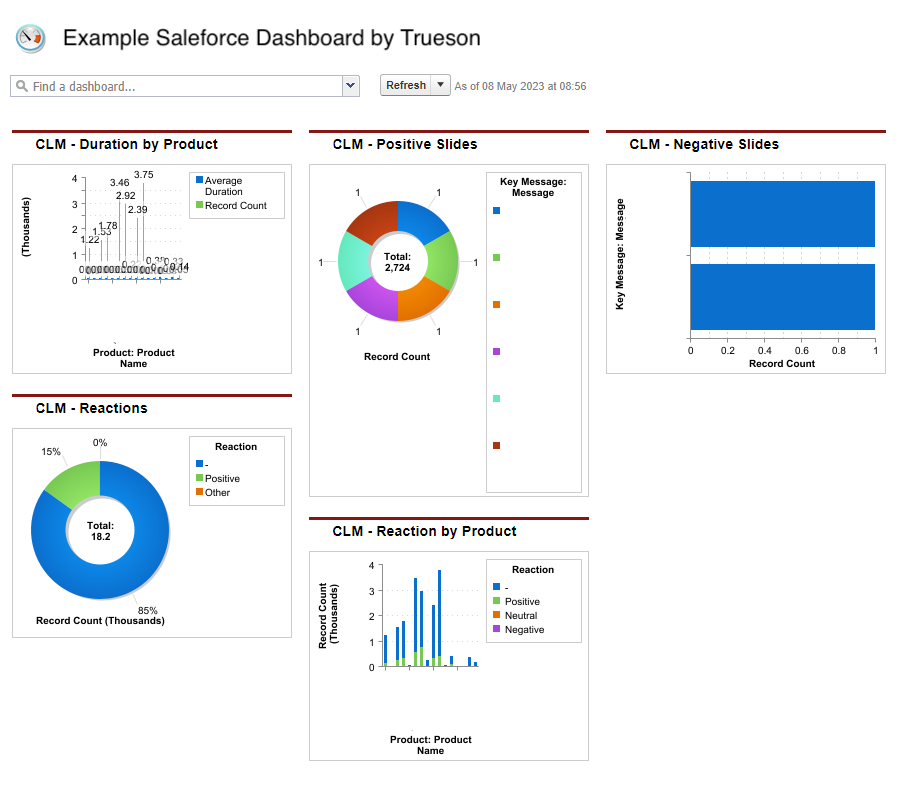Click the CLM - Negative Slides heading

pyautogui.click(x=704, y=144)
